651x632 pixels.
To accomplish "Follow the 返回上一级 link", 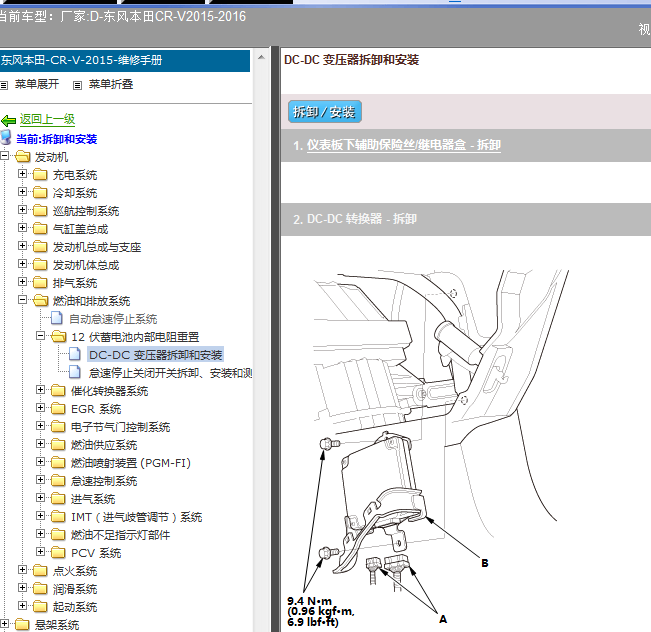I will (47, 120).
